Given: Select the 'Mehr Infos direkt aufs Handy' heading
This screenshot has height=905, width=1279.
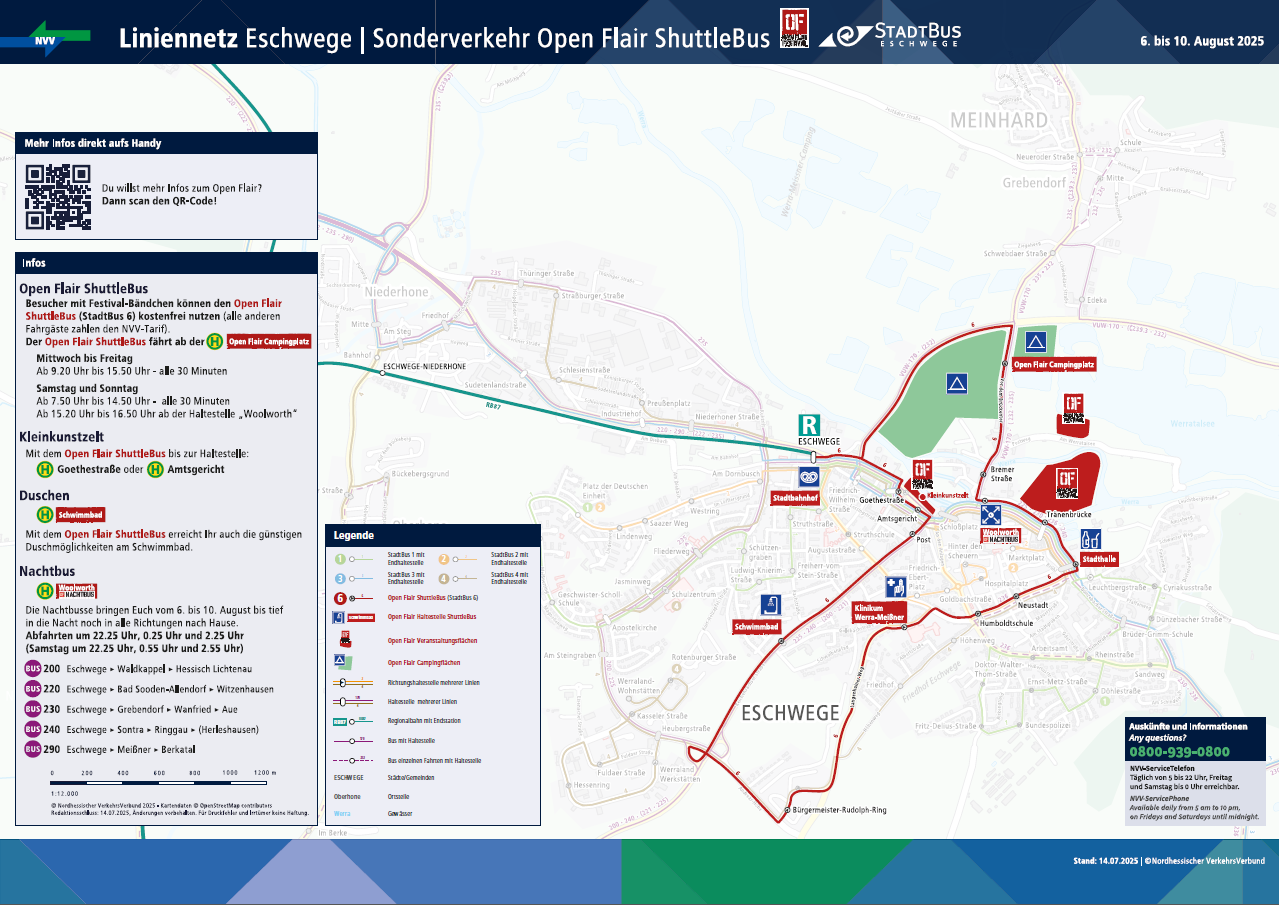Looking at the screenshot, I should coord(93,143).
